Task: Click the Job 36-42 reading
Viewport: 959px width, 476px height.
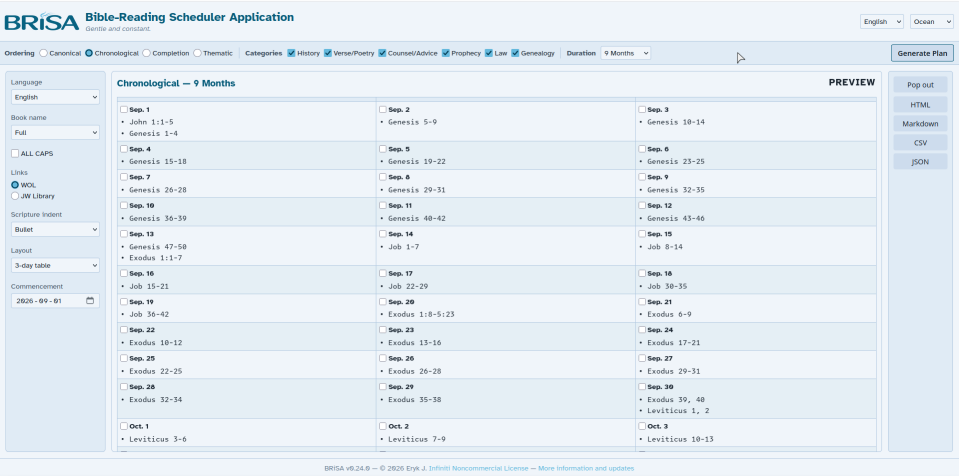Action: point(149,314)
